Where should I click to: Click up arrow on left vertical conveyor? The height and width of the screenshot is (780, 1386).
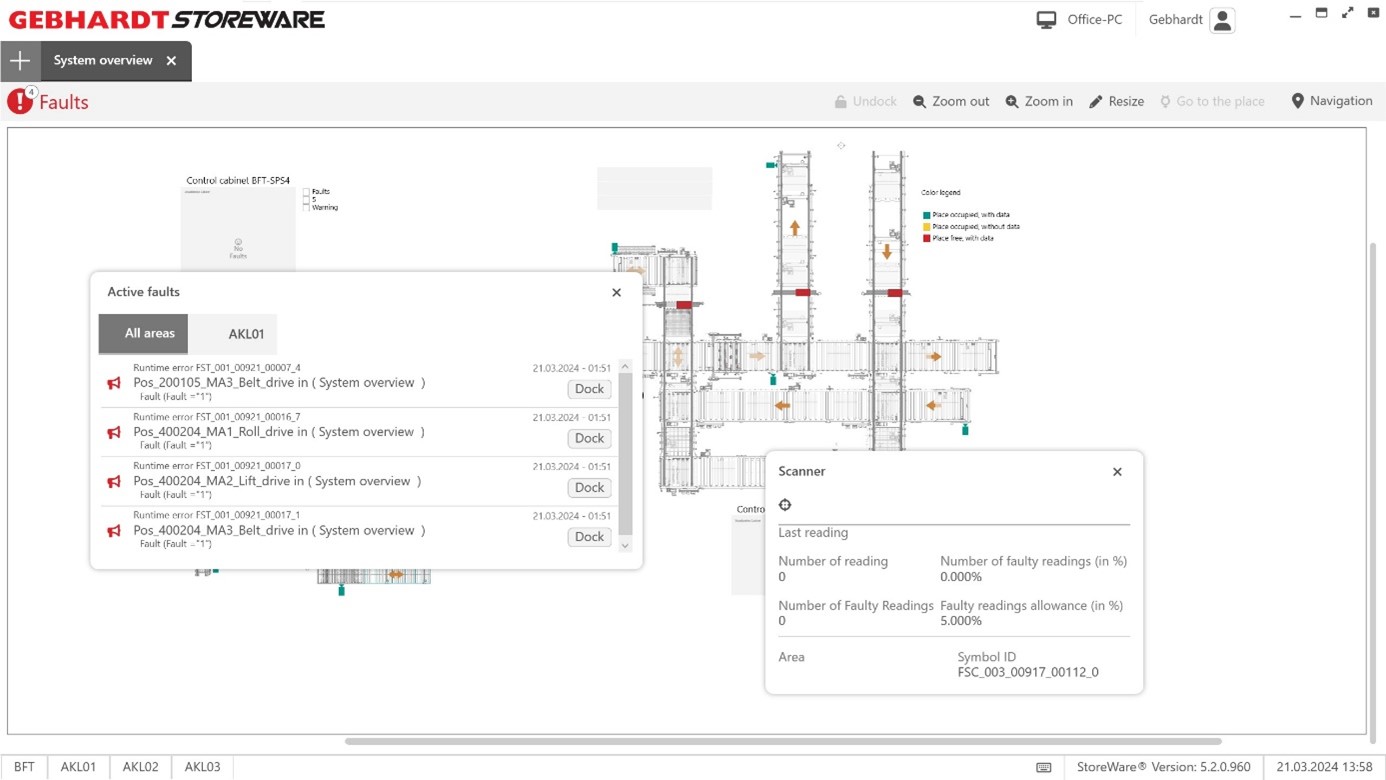point(795,228)
